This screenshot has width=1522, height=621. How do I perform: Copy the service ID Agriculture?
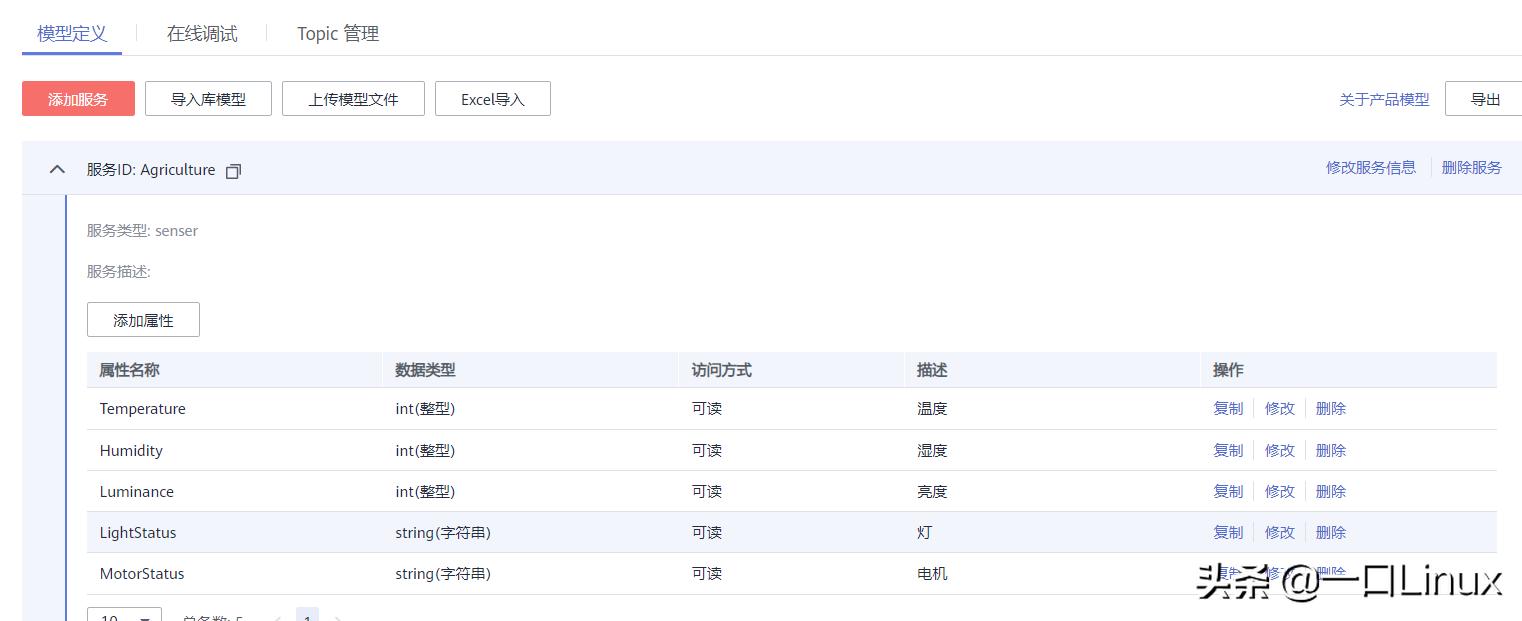[x=233, y=171]
